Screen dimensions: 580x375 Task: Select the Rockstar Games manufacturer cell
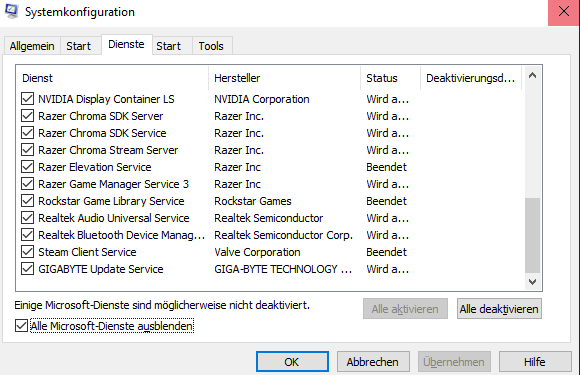pos(253,201)
